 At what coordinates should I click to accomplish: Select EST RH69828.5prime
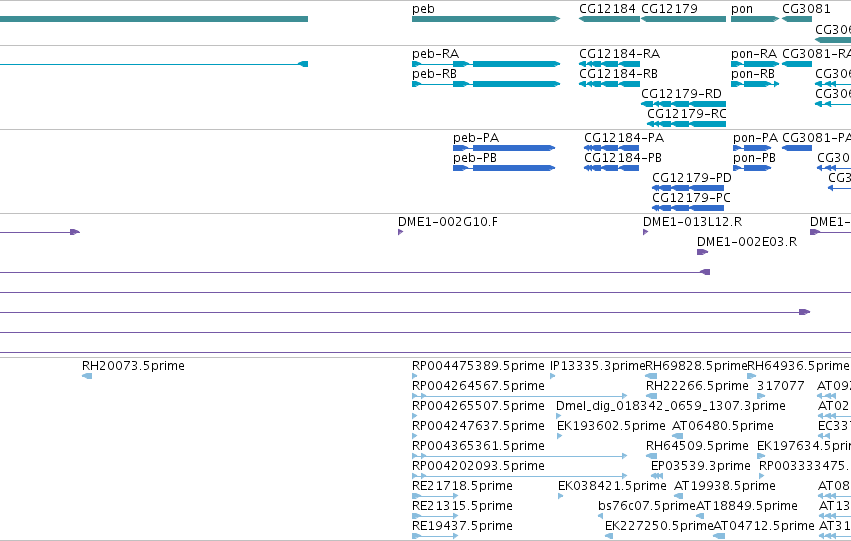[x=651, y=376]
